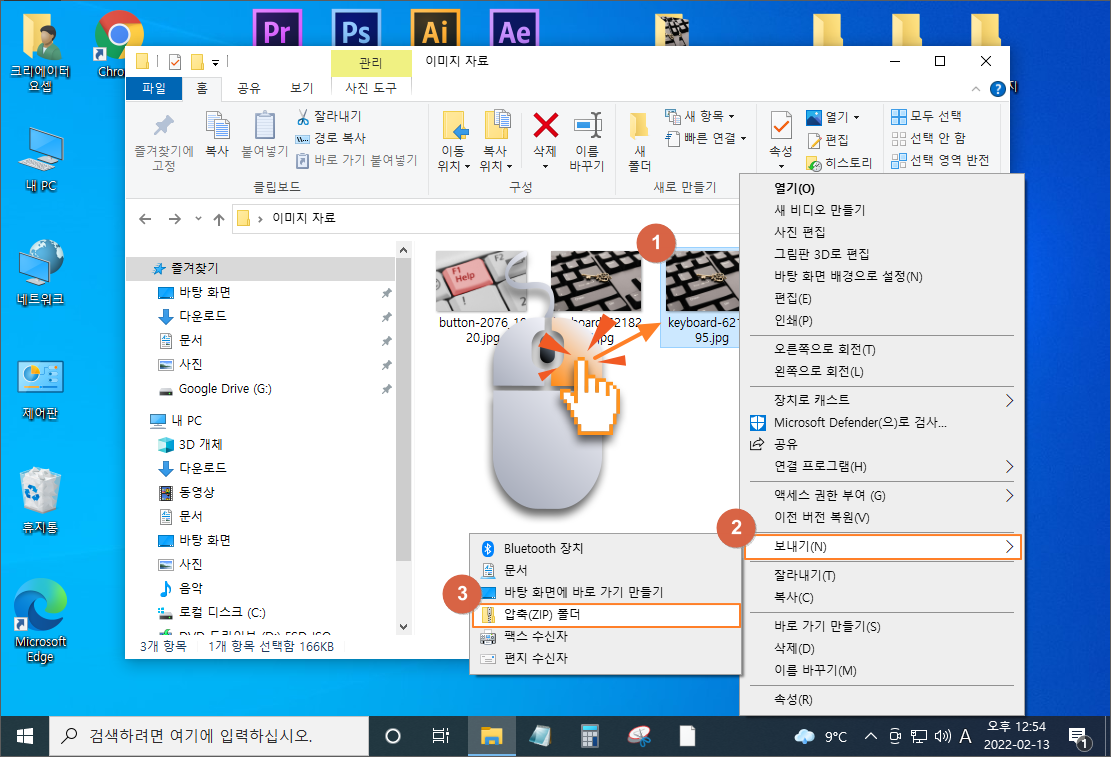The height and width of the screenshot is (757, 1111).
Task: Open Adobe Illustrator desktop icon
Action: click(x=436, y=29)
